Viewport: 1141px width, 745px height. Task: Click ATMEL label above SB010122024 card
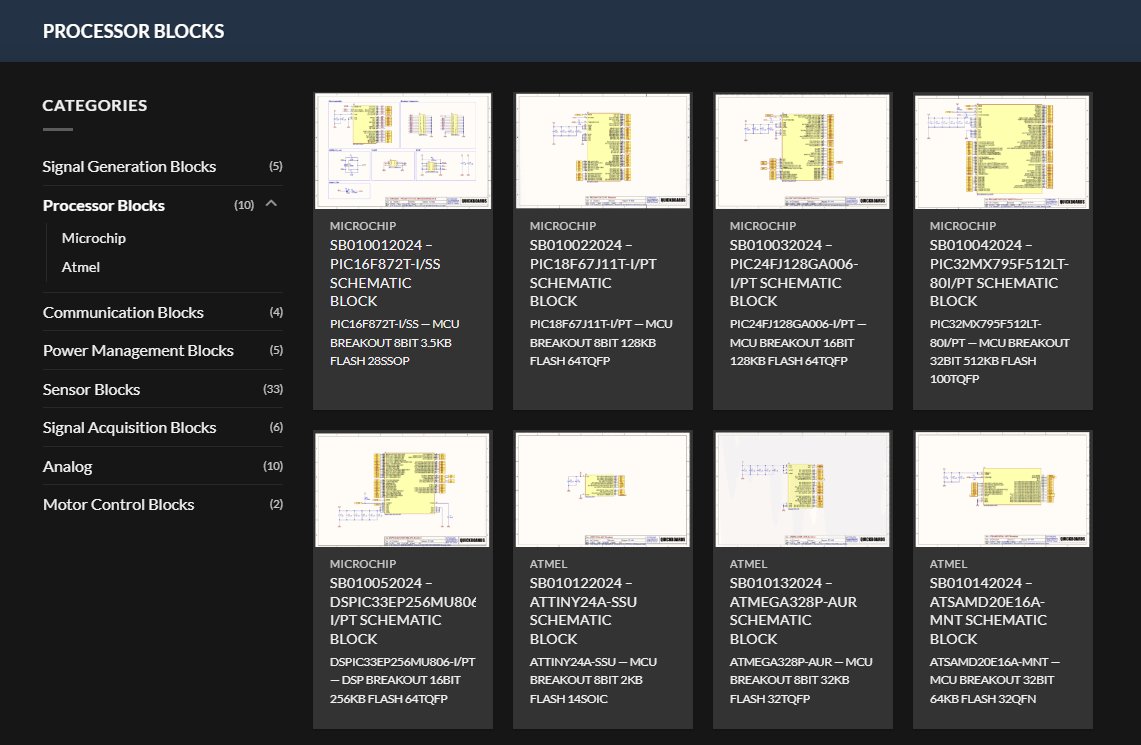point(549,564)
